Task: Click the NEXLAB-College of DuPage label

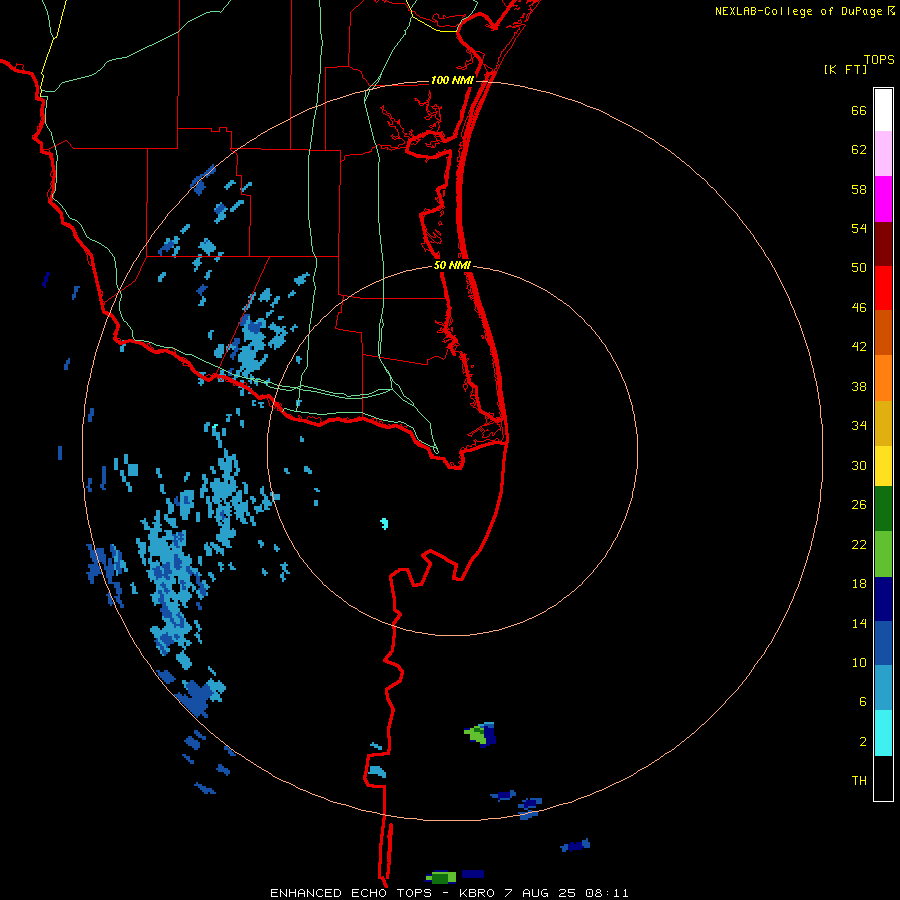Action: pos(800,11)
